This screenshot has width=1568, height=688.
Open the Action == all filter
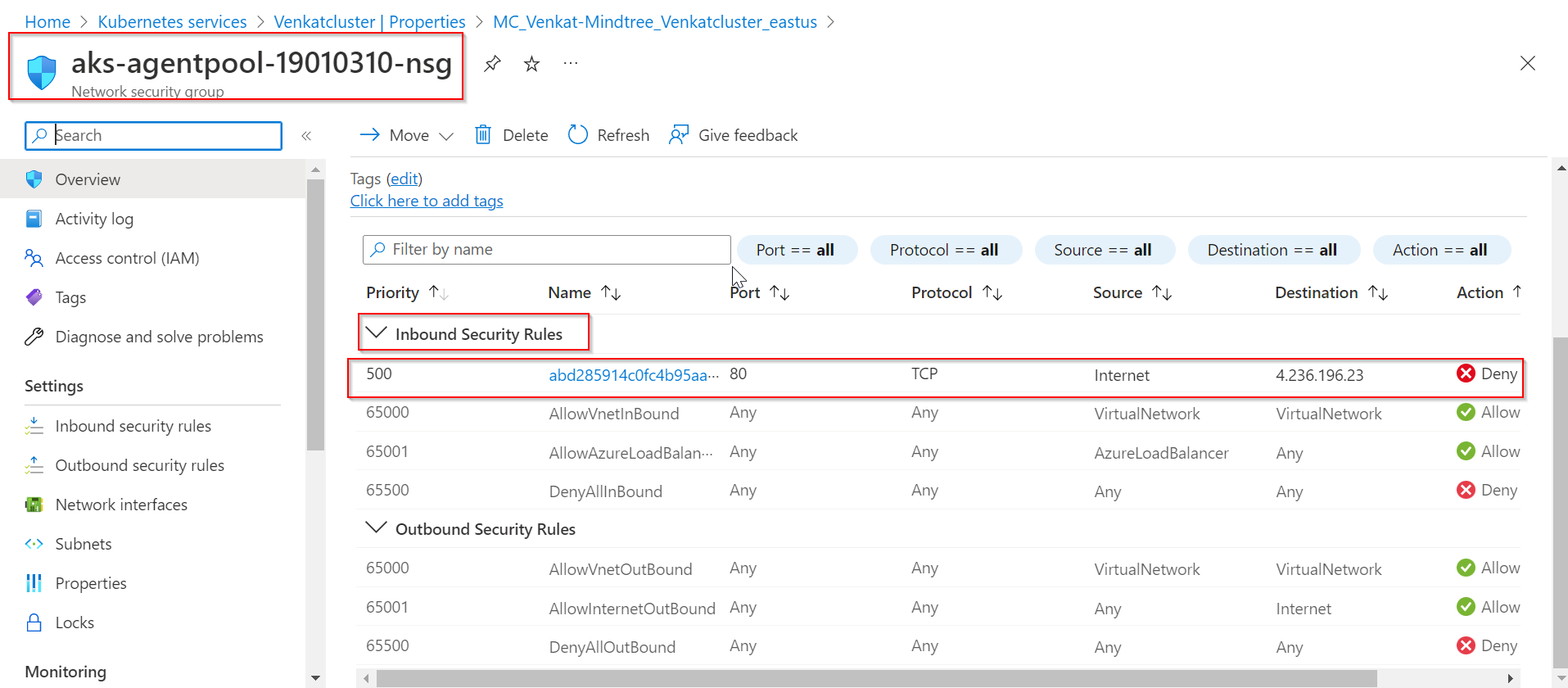click(x=1441, y=250)
